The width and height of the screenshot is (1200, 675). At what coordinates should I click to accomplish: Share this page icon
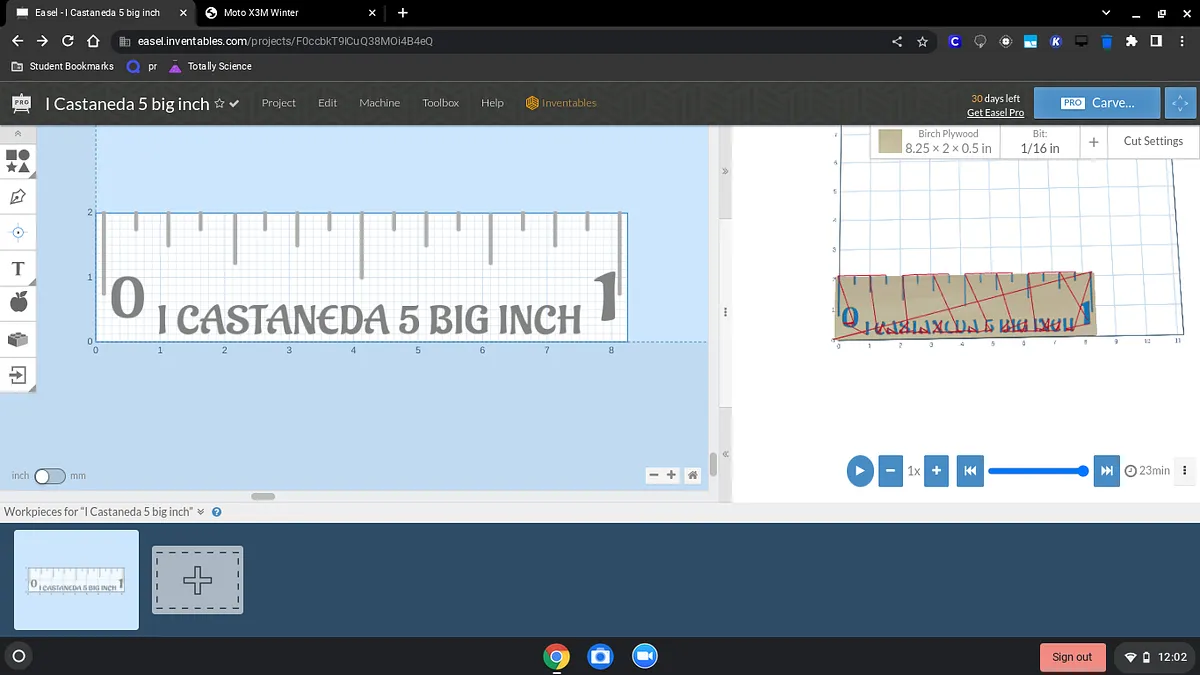[x=897, y=42]
